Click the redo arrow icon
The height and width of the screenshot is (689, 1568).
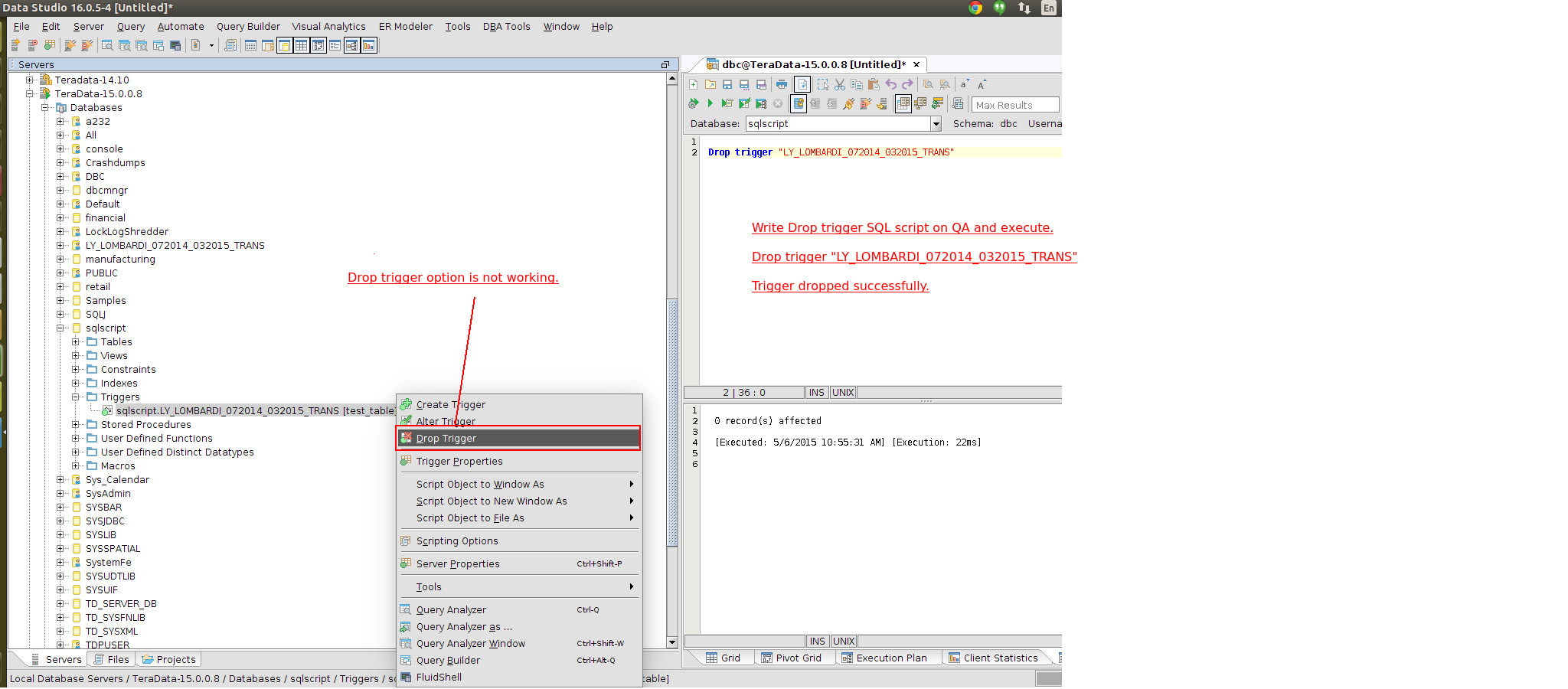[x=907, y=84]
